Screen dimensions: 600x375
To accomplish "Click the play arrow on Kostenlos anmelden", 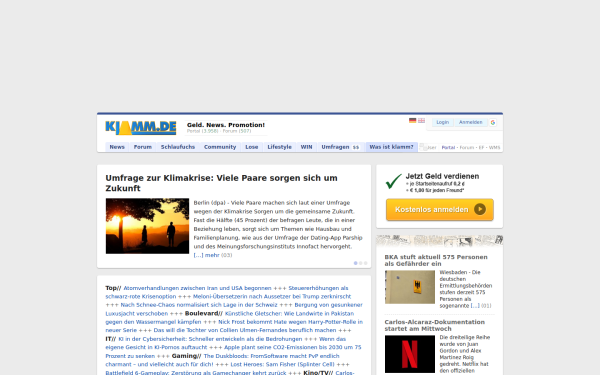I will click(480, 209).
